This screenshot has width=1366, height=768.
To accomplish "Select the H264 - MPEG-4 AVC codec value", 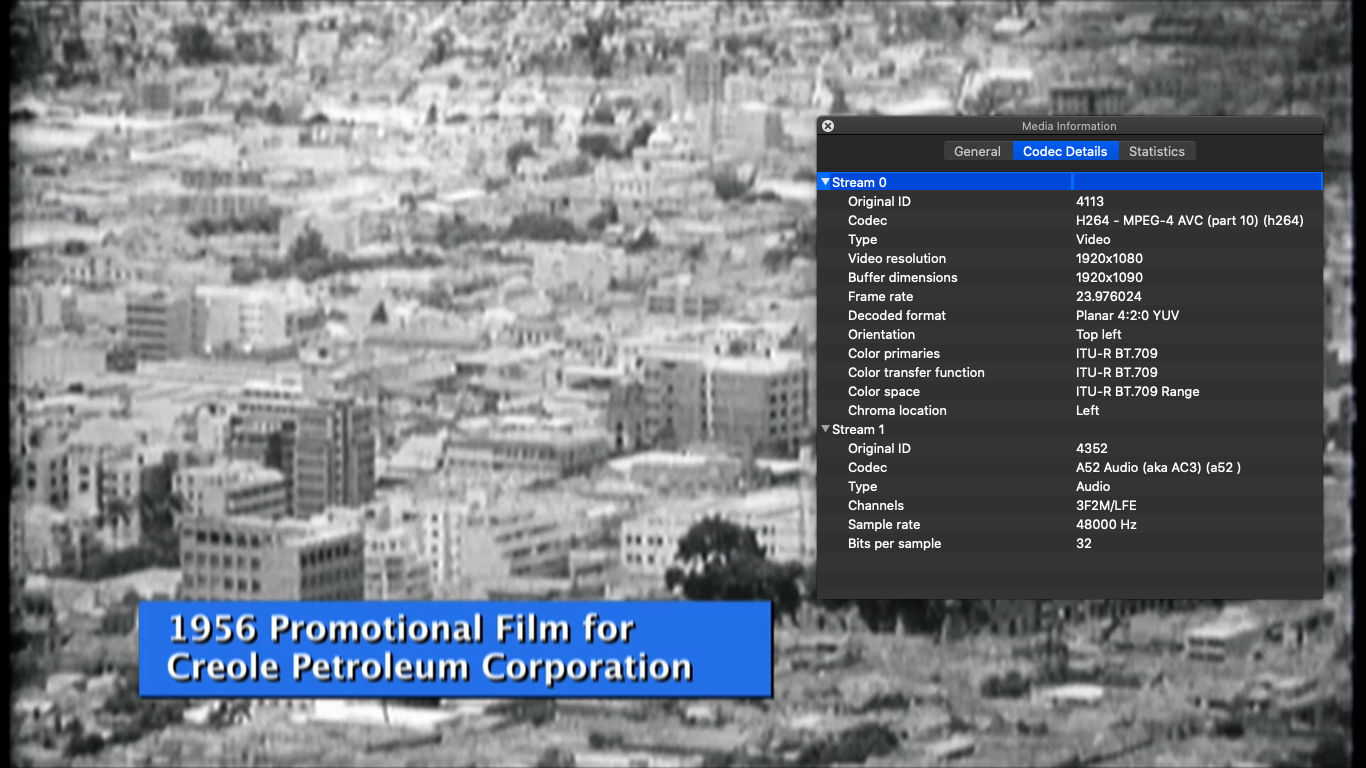I will [x=1190, y=220].
